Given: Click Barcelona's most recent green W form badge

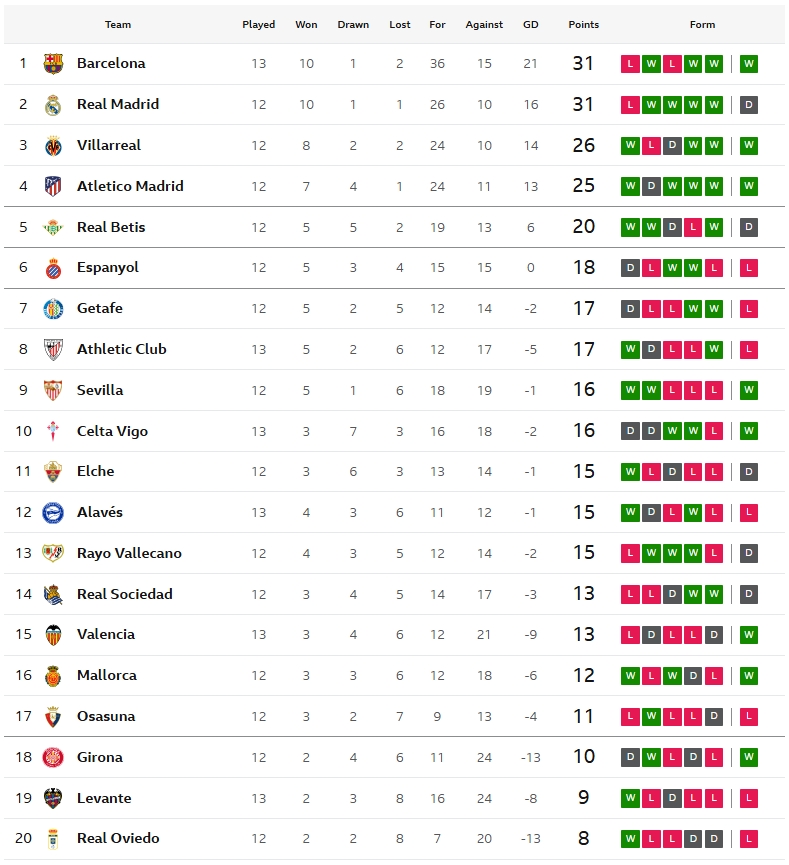Looking at the screenshot, I should point(749,64).
